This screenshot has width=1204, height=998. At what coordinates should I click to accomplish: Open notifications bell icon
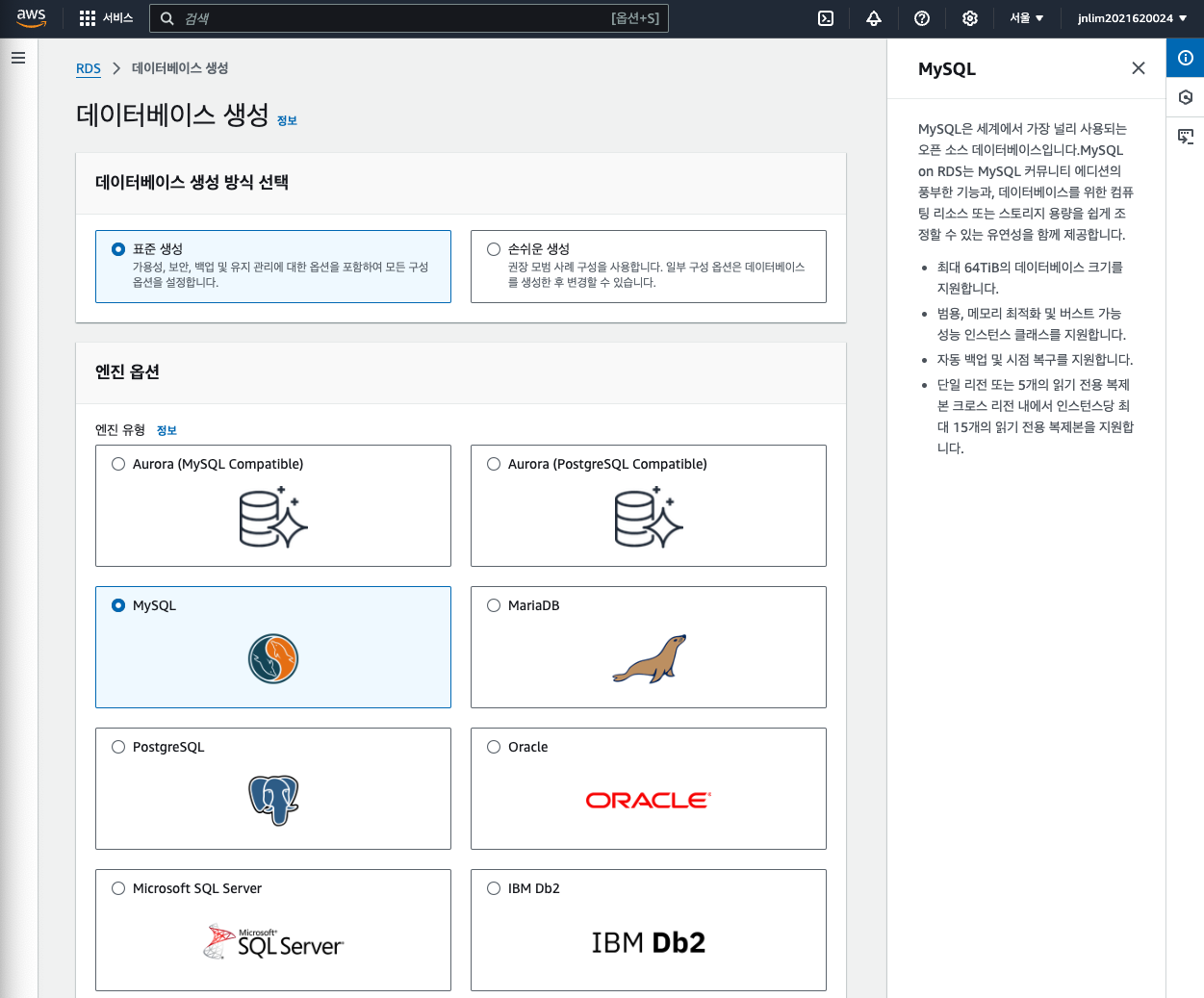874,18
